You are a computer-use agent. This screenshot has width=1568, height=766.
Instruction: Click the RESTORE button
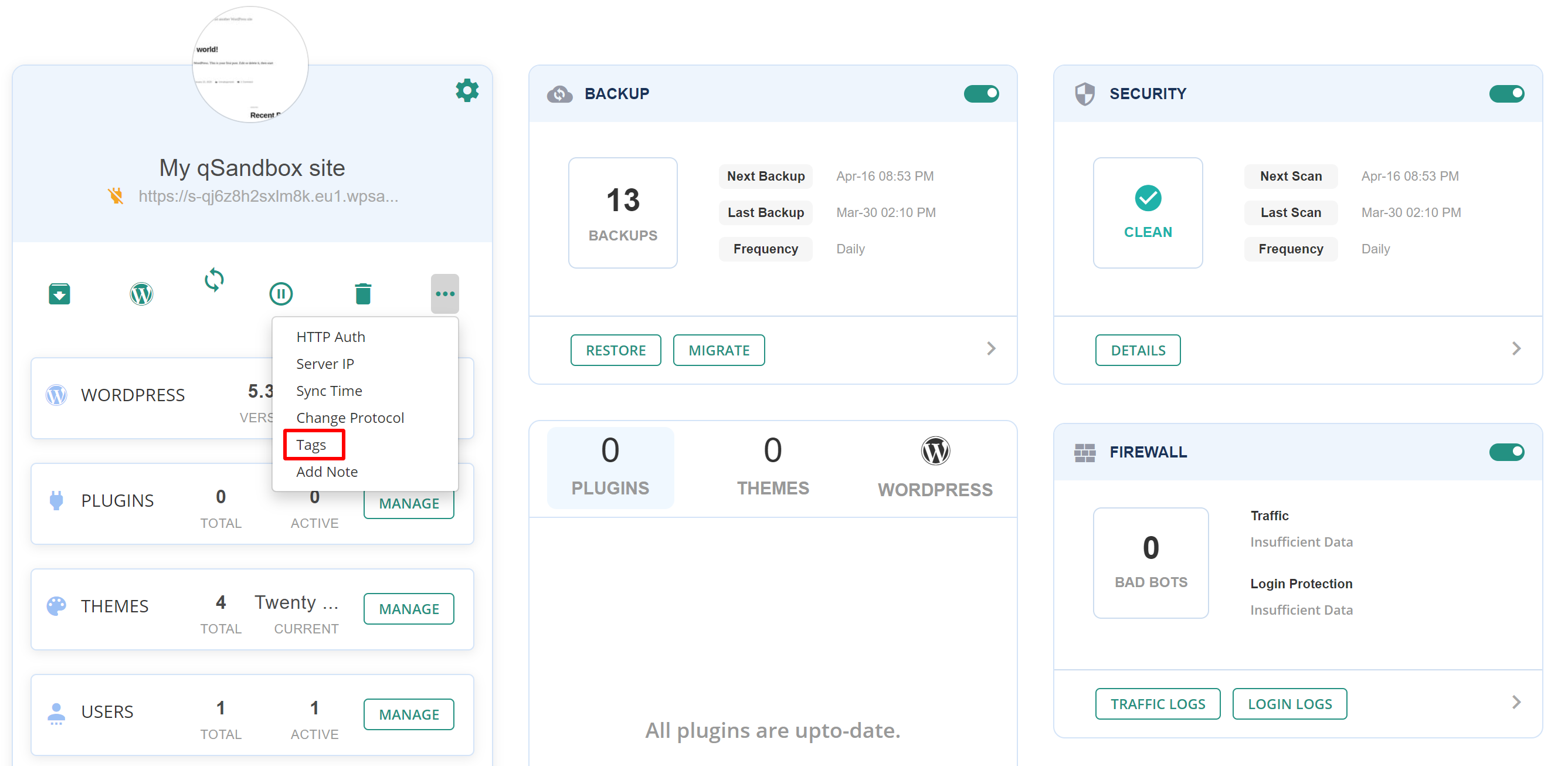[x=615, y=350]
